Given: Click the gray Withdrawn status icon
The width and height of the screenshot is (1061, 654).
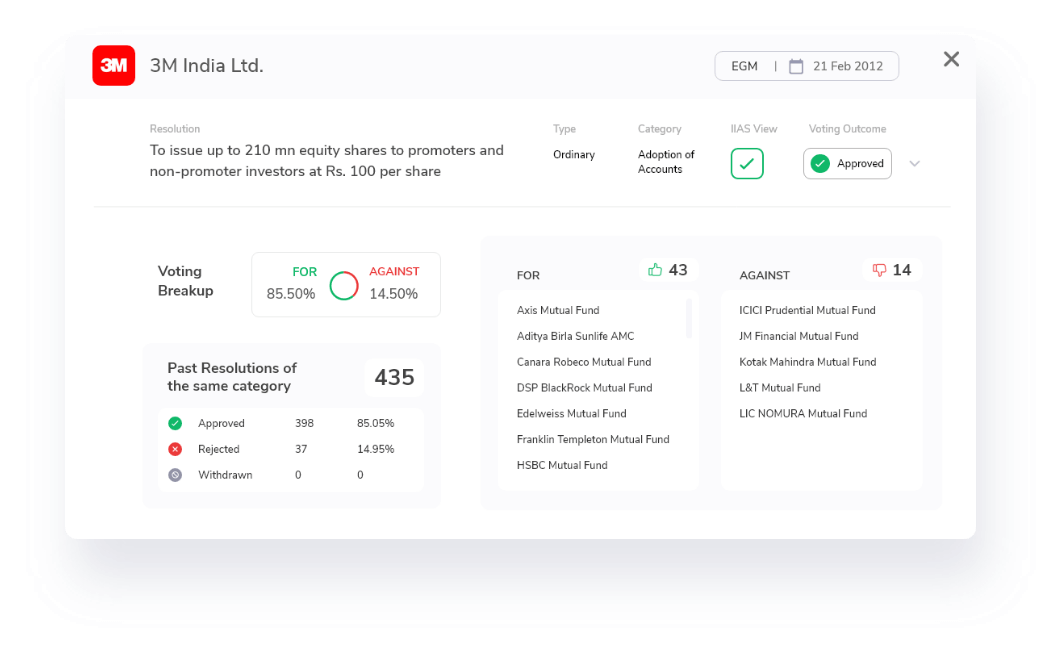Looking at the screenshot, I should pyautogui.click(x=175, y=476).
